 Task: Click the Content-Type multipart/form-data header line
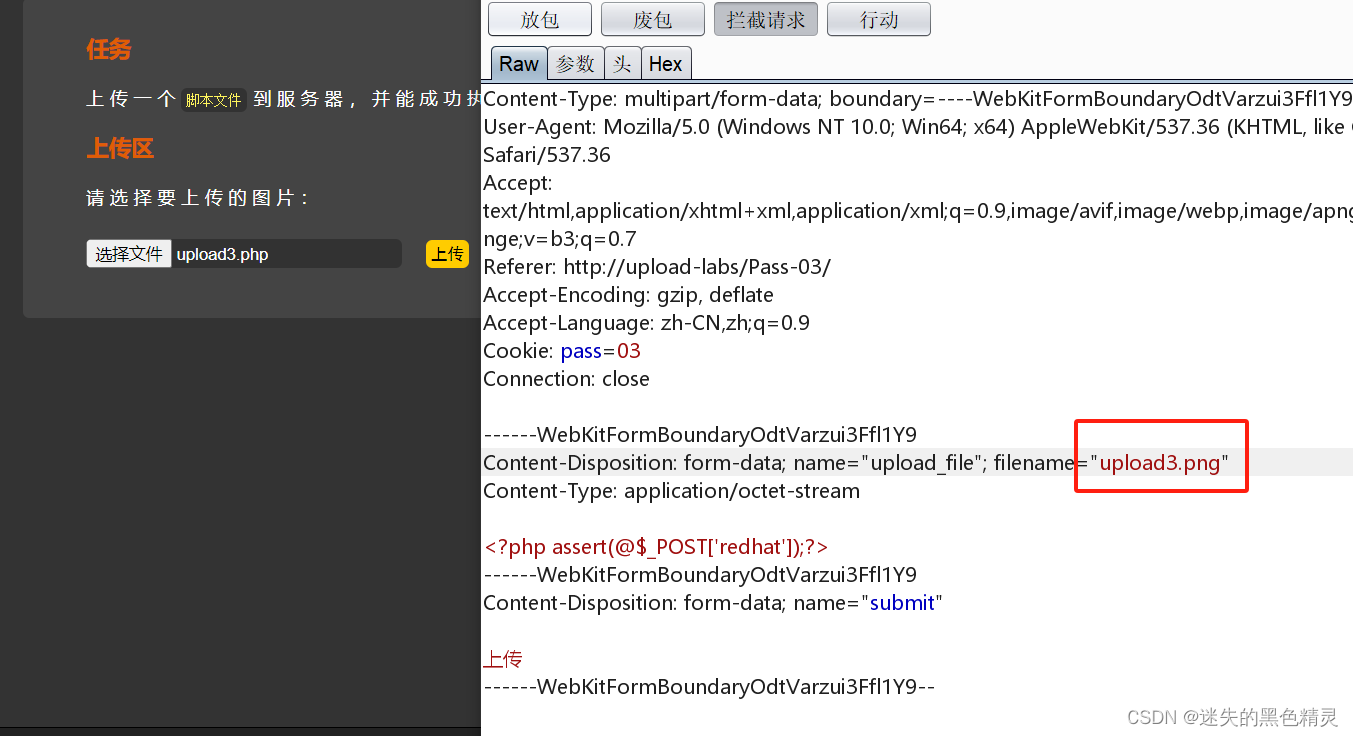[x=918, y=99]
